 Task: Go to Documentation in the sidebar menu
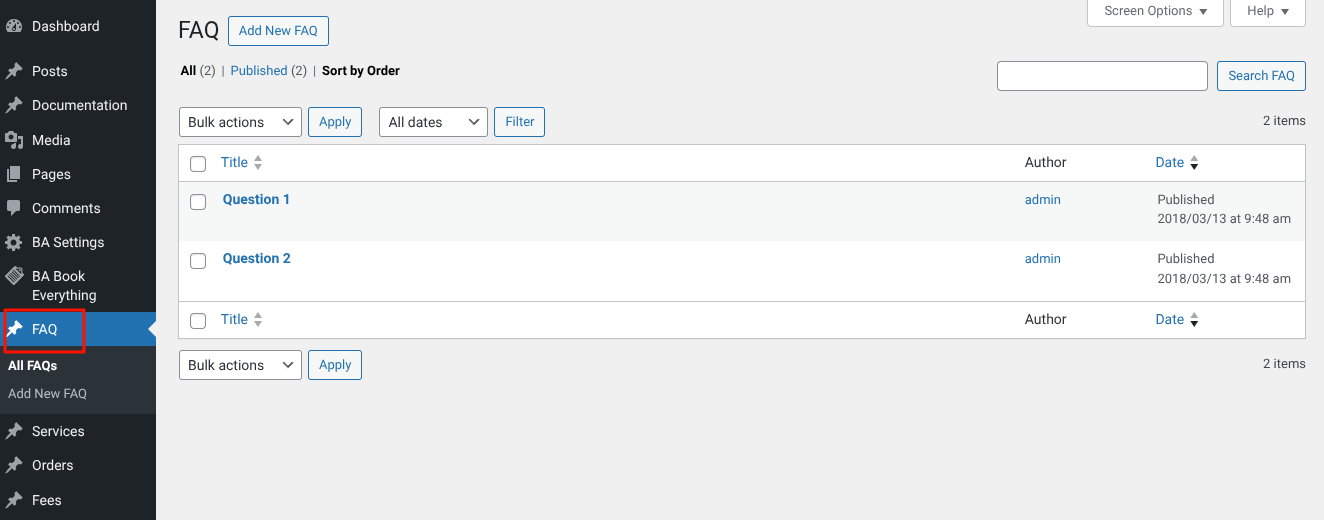click(79, 105)
